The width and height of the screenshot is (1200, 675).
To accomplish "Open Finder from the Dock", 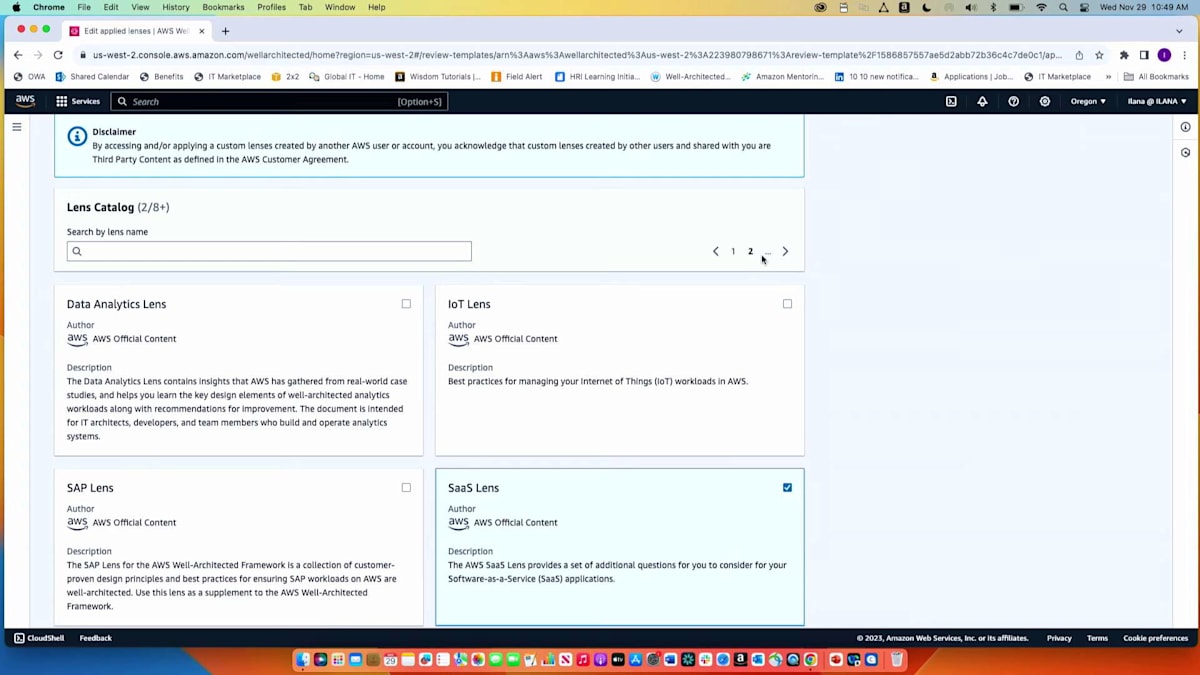I will [x=303, y=659].
